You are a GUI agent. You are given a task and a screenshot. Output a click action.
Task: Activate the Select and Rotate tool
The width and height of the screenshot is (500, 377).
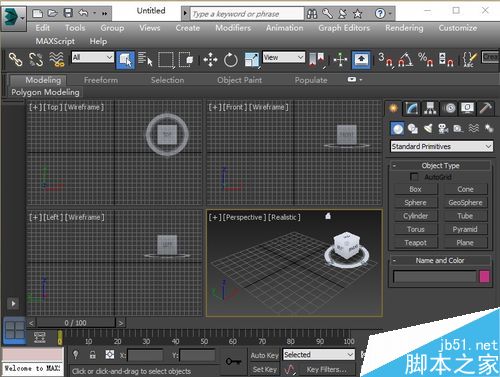tap(231, 60)
